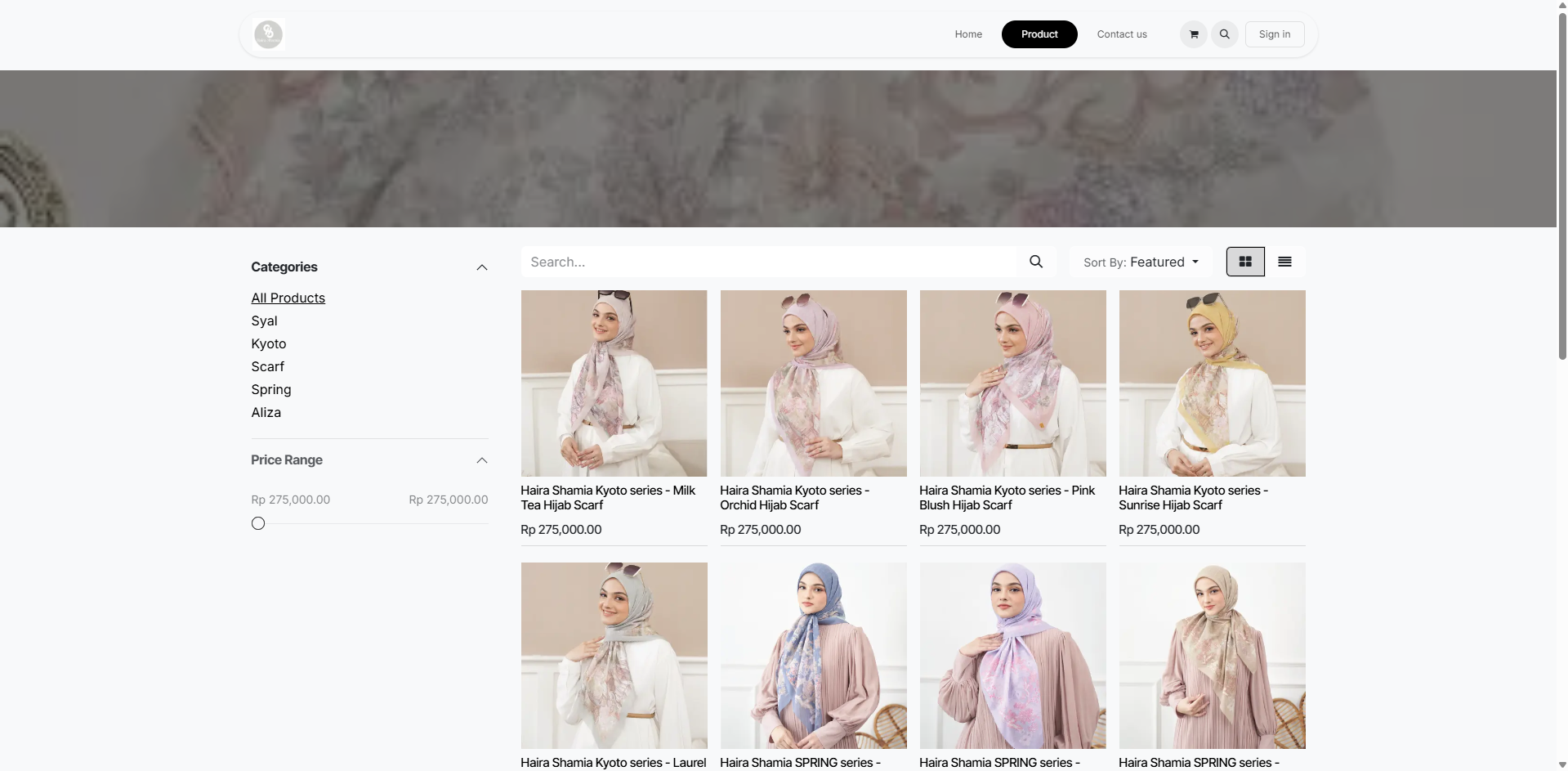Open Kyoto series Milk Tea title link

pyautogui.click(x=608, y=498)
